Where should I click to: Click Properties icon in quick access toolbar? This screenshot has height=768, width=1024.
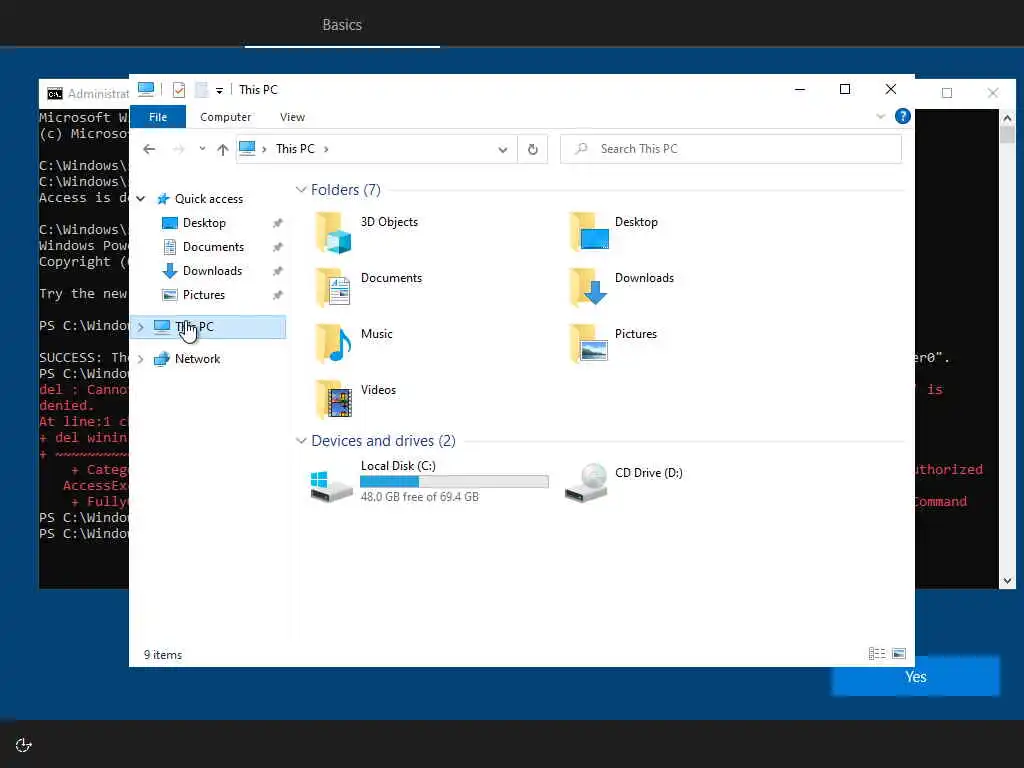click(x=178, y=89)
